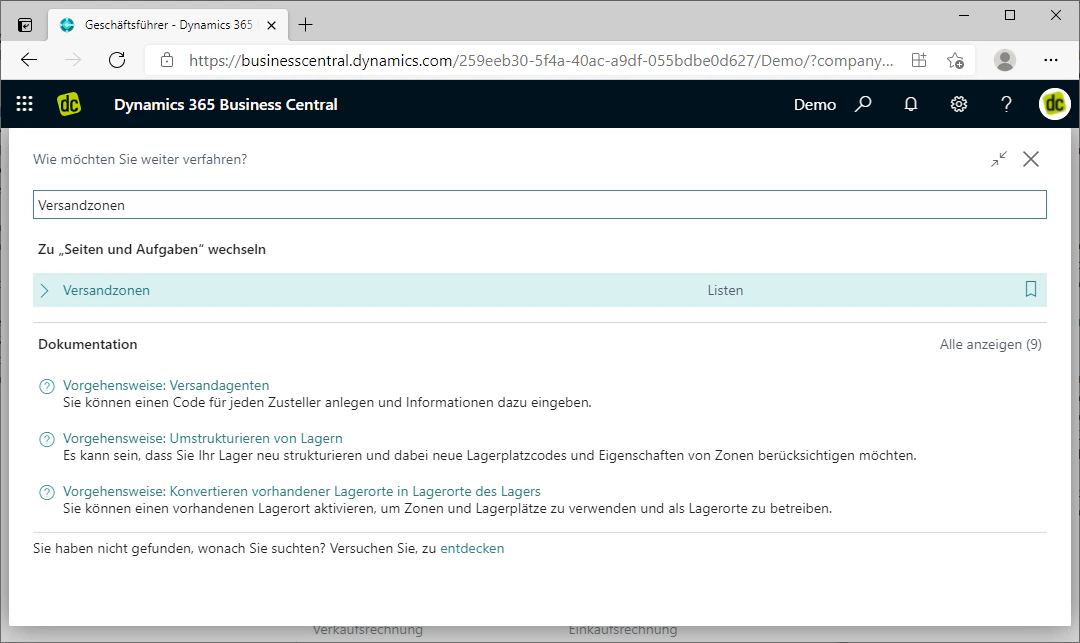Click the search field containing Versandzonen
The width and height of the screenshot is (1080, 643).
(539, 205)
